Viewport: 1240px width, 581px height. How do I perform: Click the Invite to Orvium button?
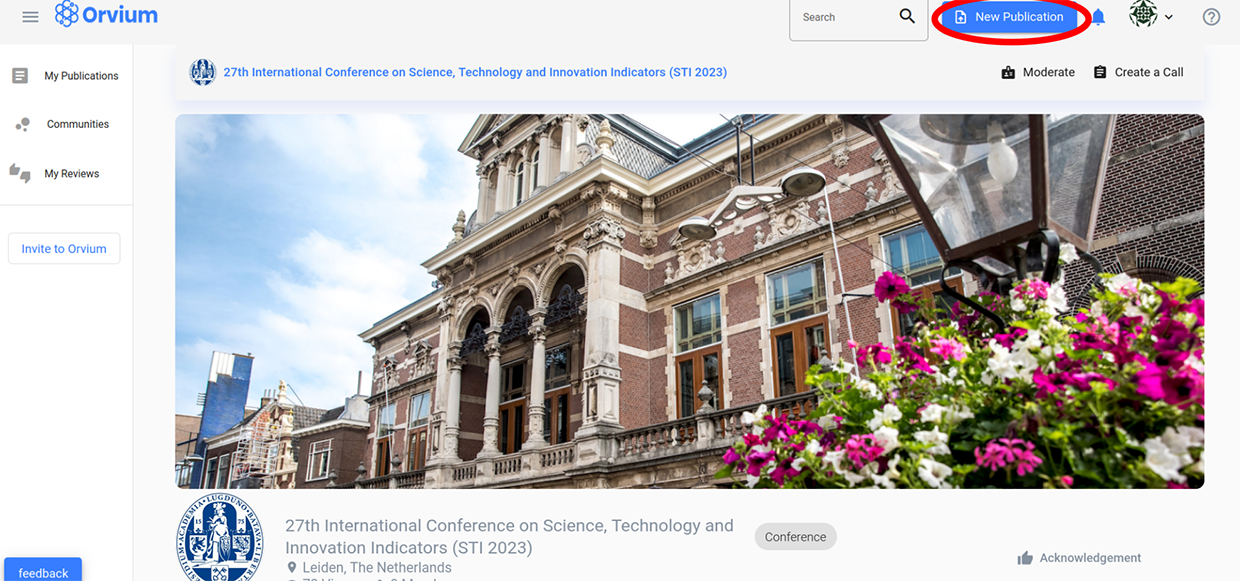click(x=64, y=249)
